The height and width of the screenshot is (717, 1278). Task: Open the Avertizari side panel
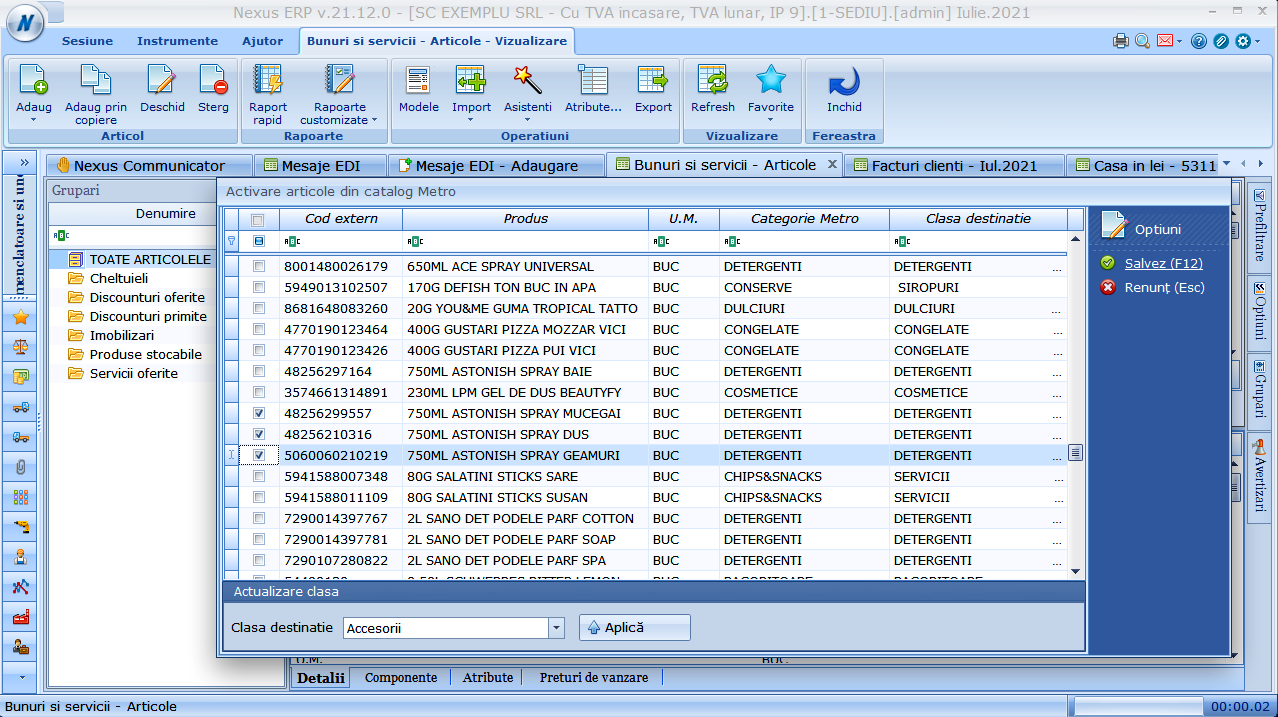[1259, 476]
